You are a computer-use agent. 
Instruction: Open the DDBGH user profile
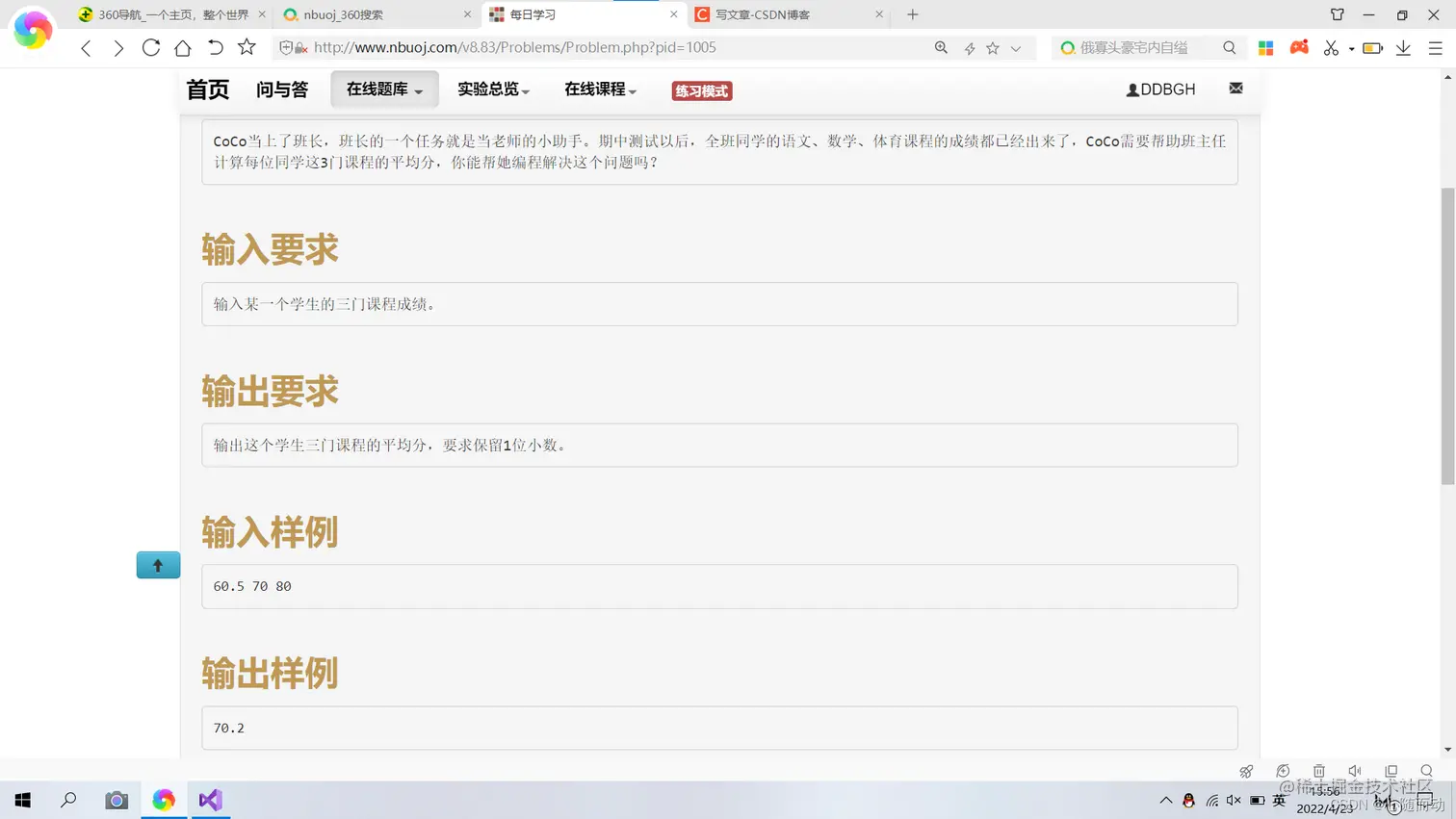tap(1160, 90)
